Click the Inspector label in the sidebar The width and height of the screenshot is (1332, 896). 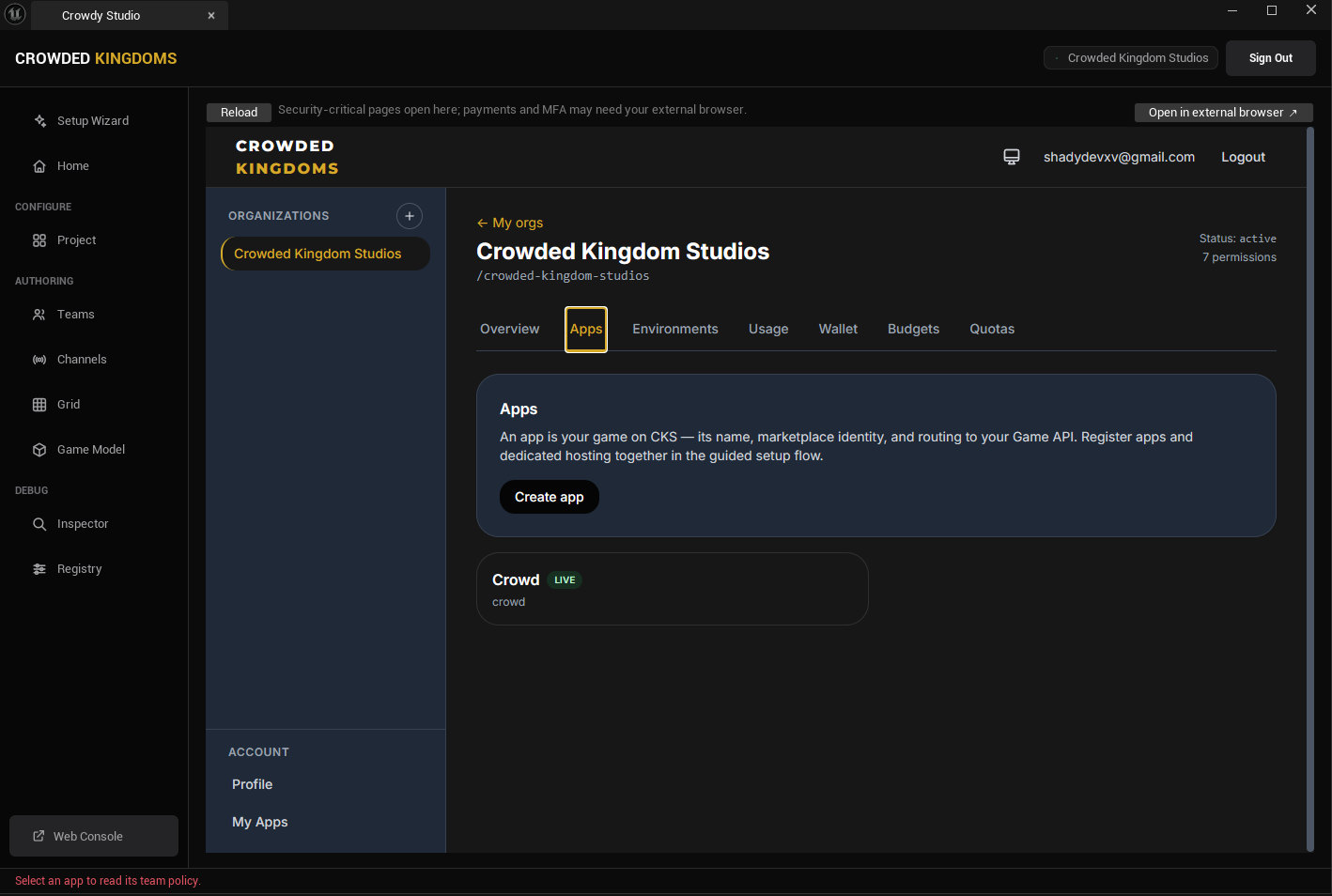(x=83, y=524)
